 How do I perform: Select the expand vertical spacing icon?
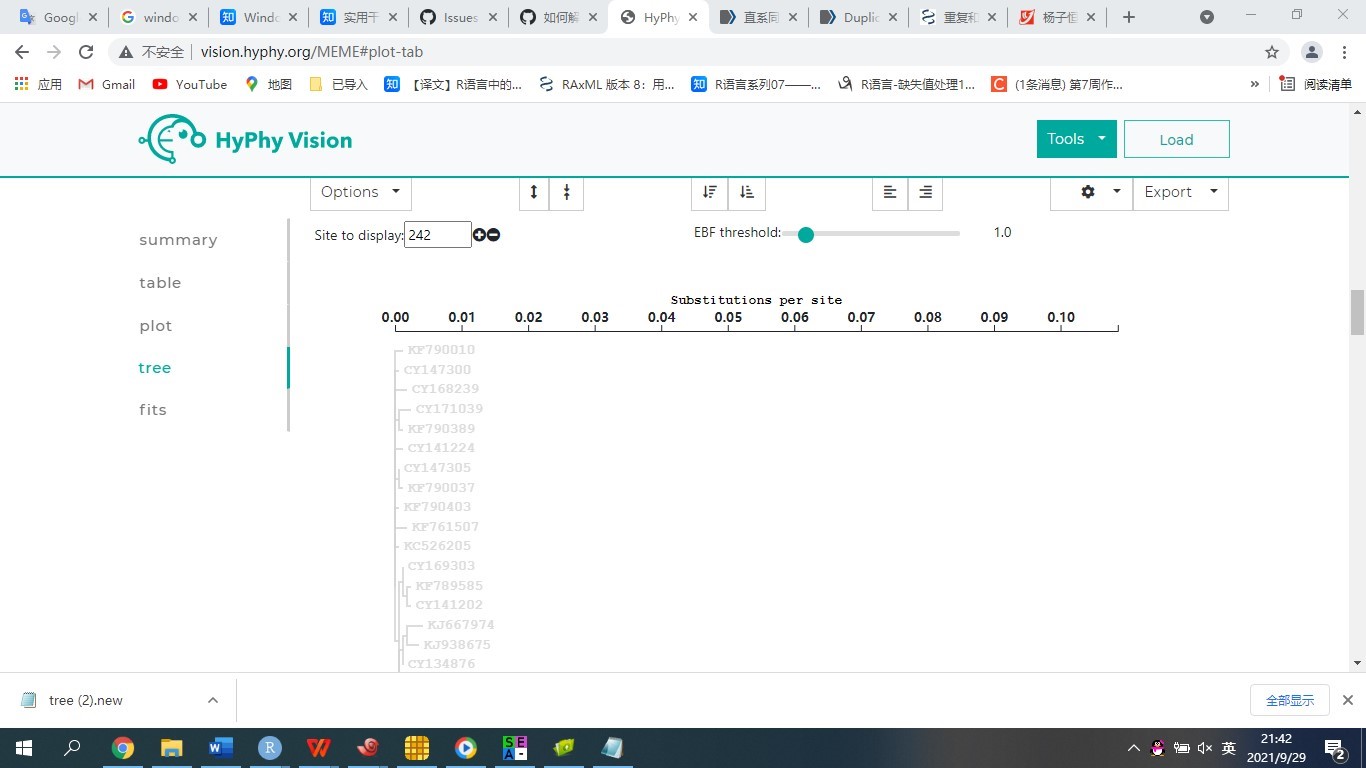[x=533, y=192]
